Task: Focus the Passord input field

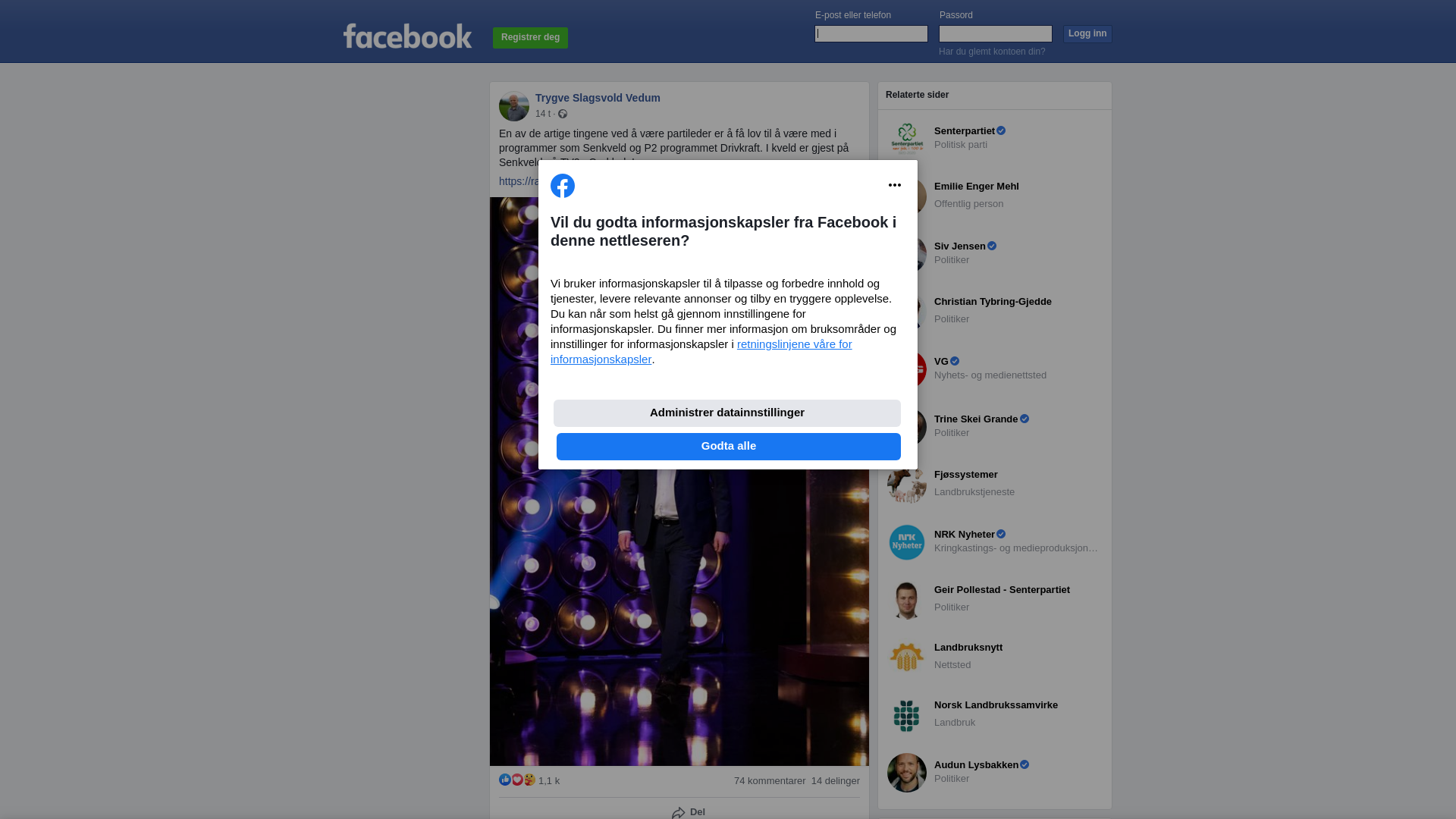Action: coord(996,33)
